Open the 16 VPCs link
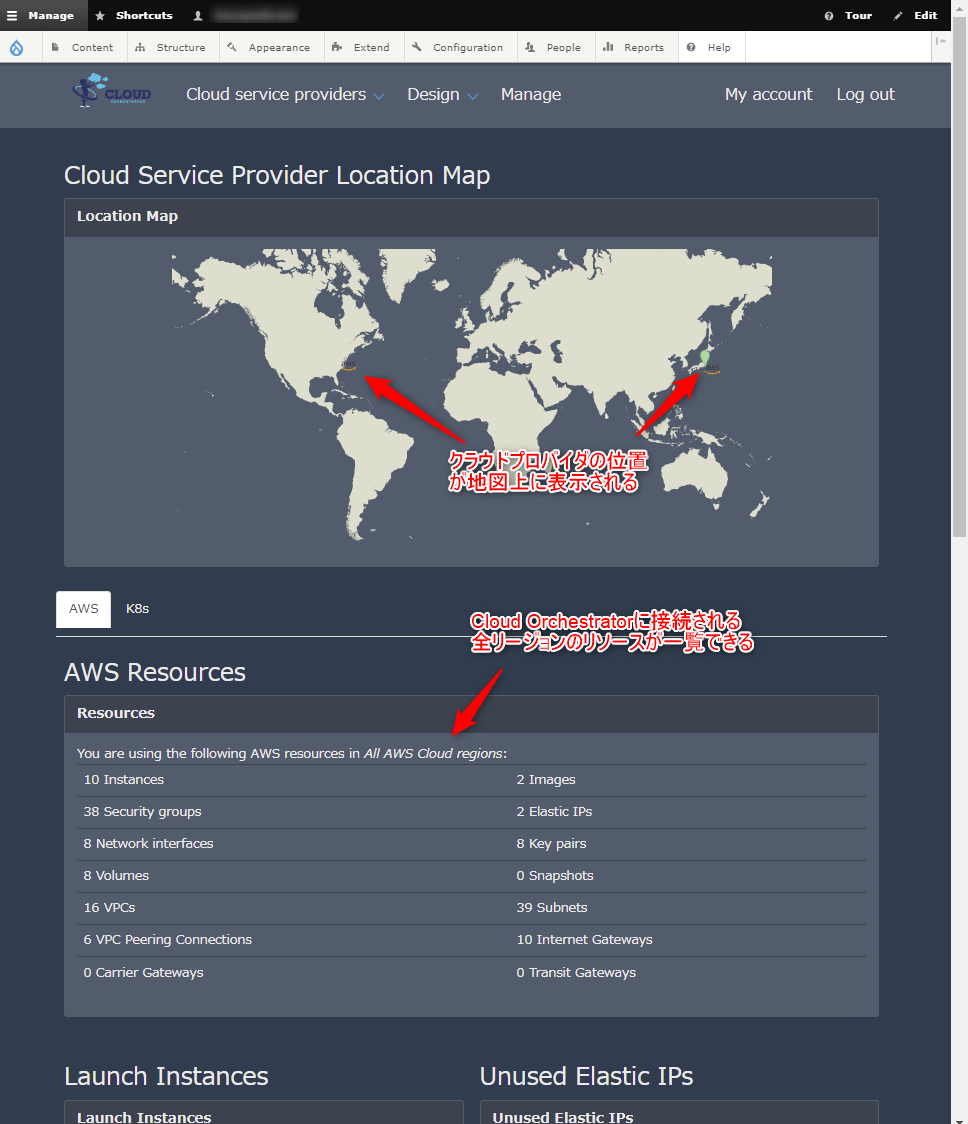This screenshot has width=968, height=1124. 109,908
